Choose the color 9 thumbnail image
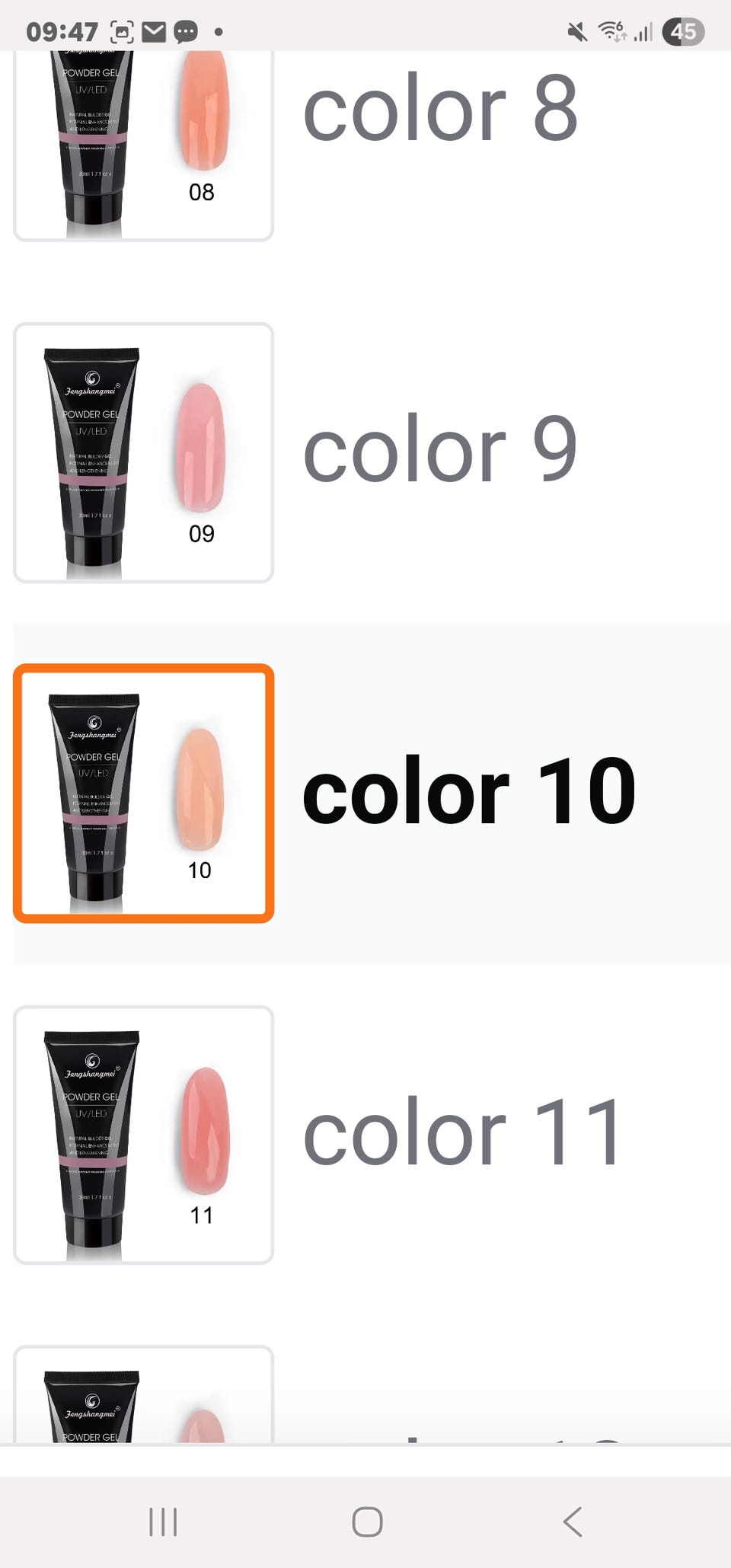Image resolution: width=731 pixels, height=1568 pixels. click(143, 452)
